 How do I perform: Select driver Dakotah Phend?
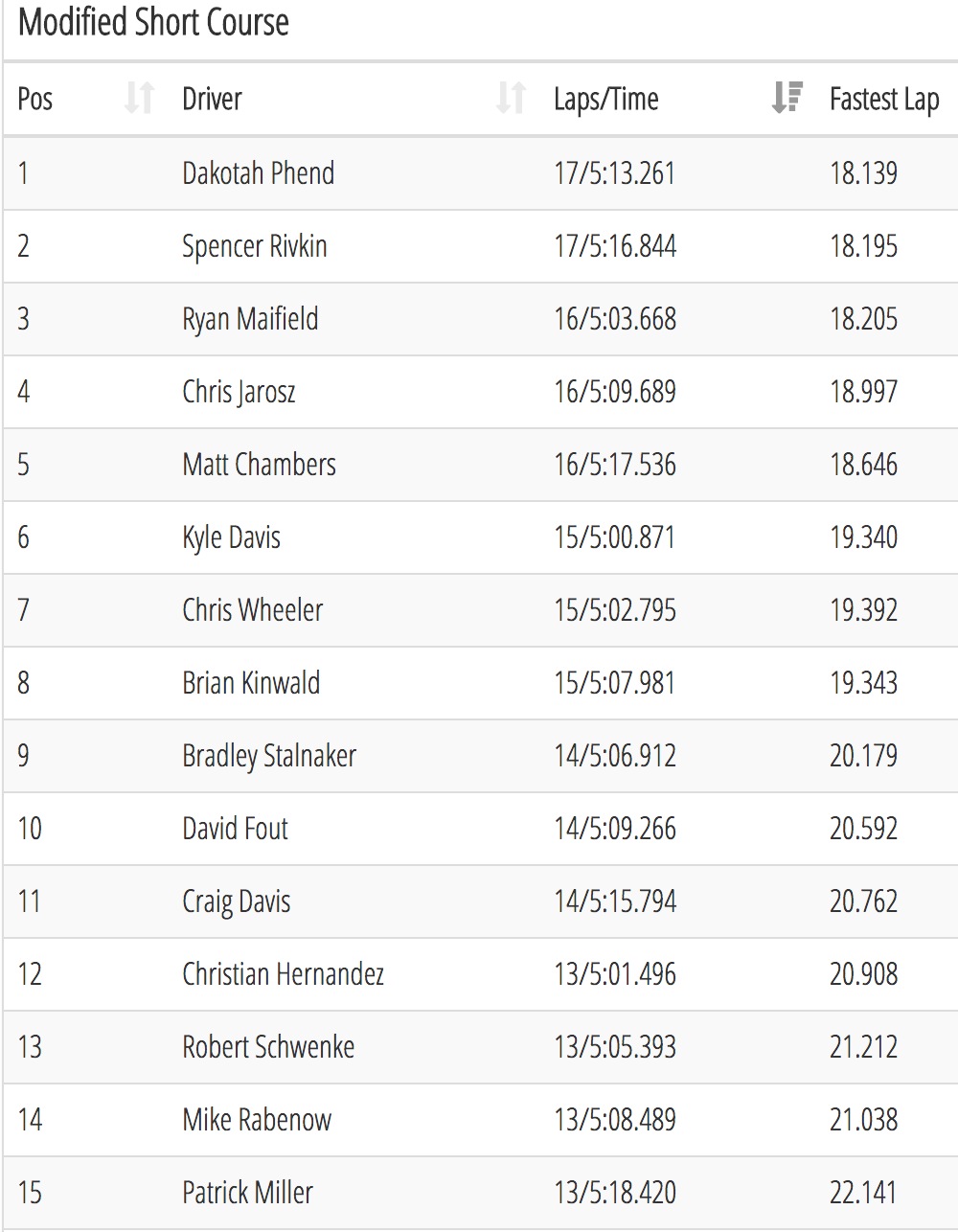pyautogui.click(x=259, y=173)
